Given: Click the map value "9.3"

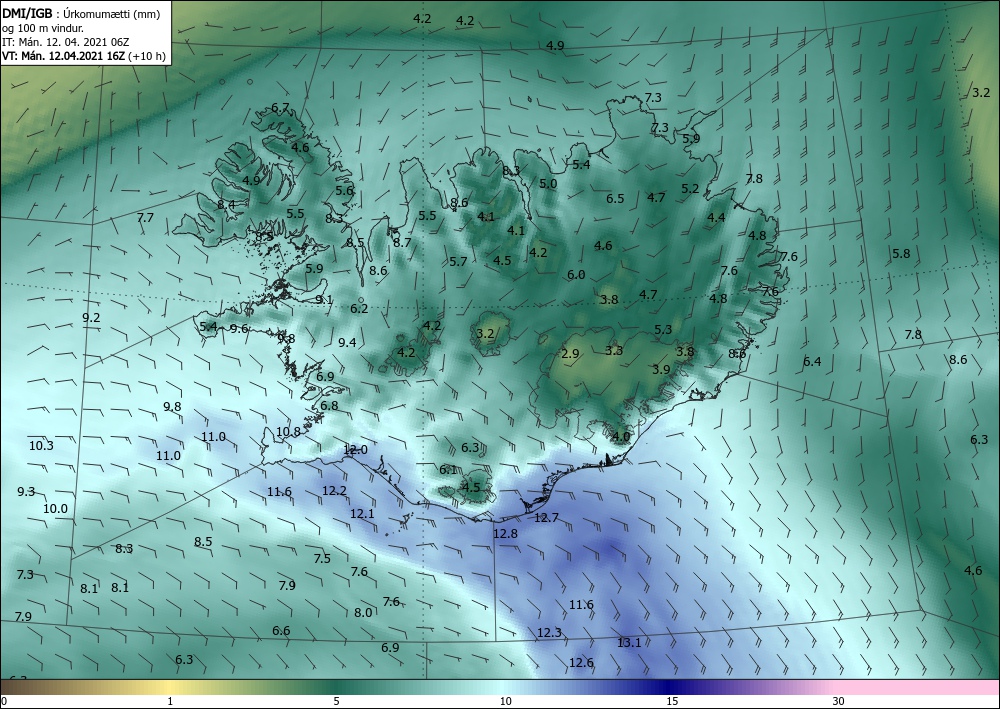Looking at the screenshot, I should click(x=26, y=492).
